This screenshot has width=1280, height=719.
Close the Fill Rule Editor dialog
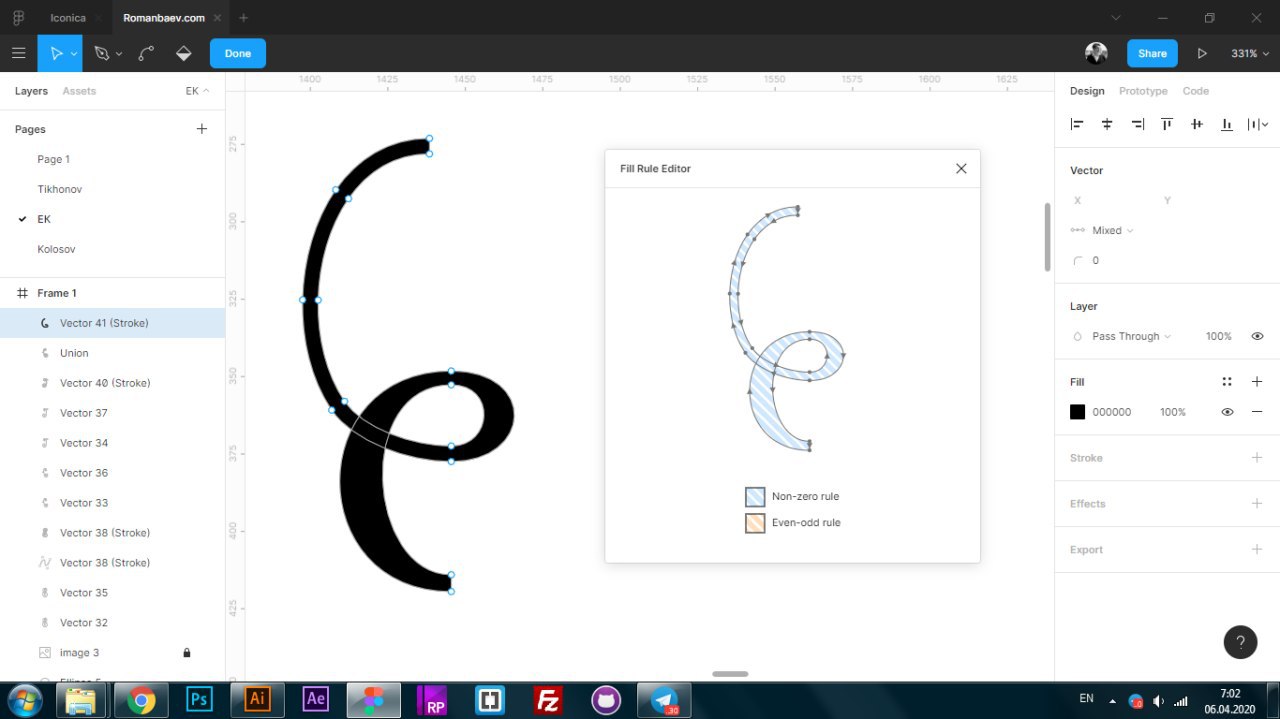coord(961,168)
